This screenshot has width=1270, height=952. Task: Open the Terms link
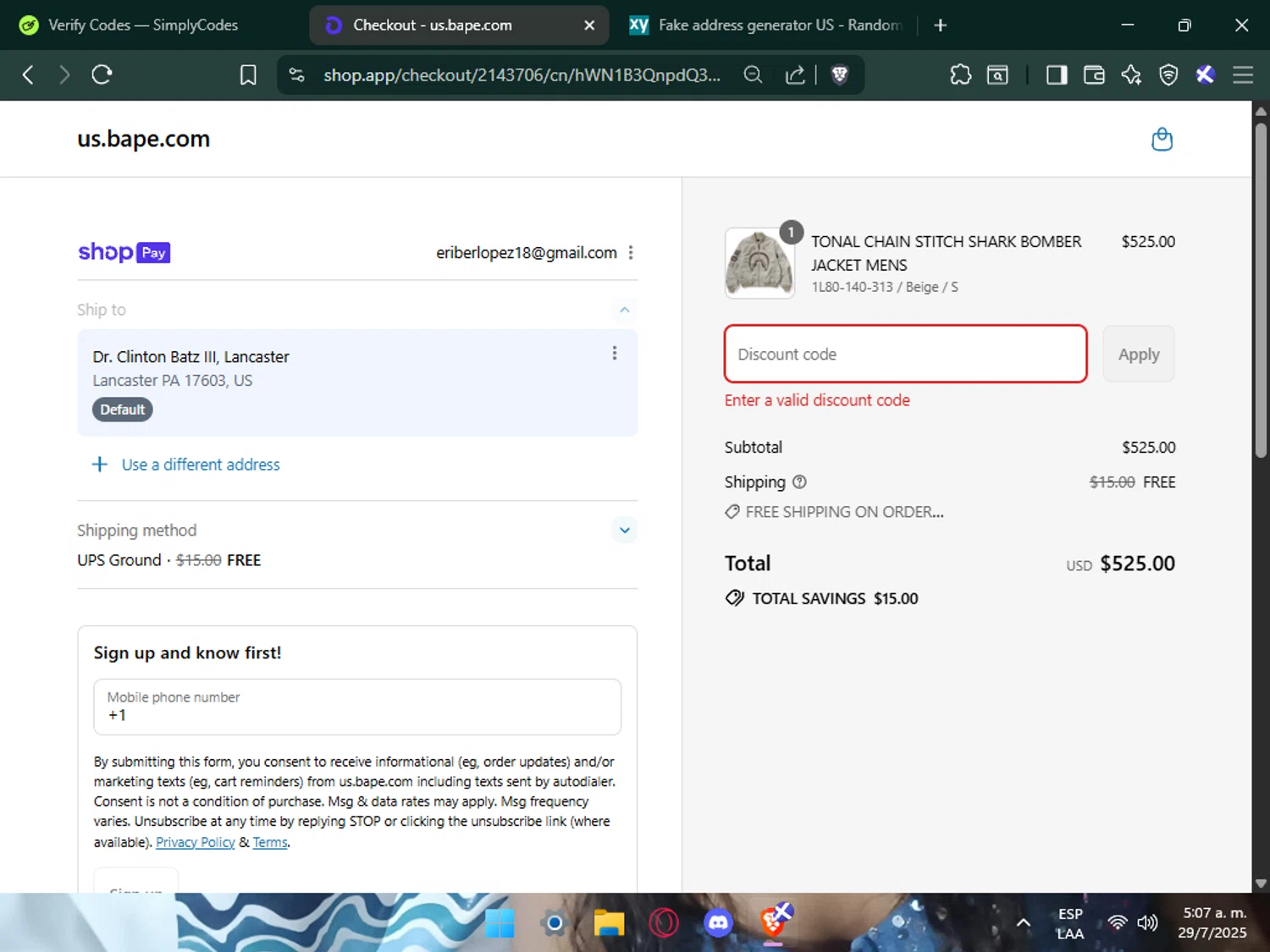(270, 842)
